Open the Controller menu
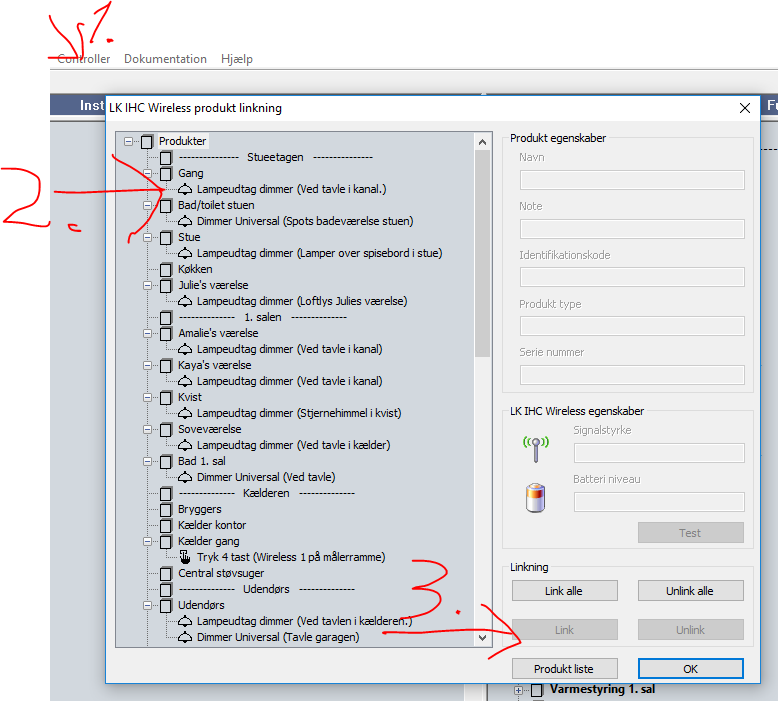The width and height of the screenshot is (778, 701). 84,59
